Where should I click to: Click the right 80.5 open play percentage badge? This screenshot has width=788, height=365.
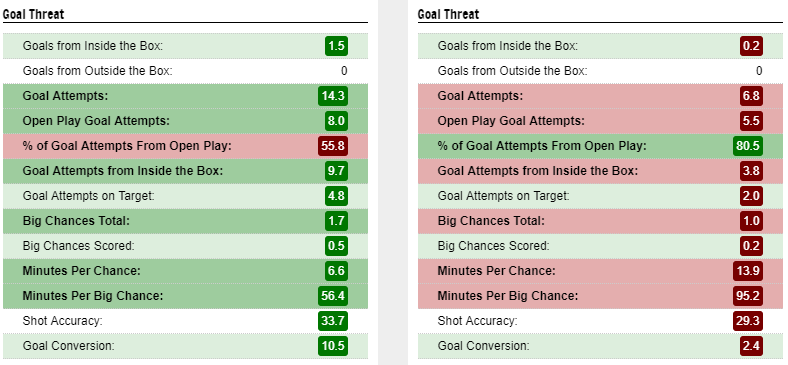748,146
